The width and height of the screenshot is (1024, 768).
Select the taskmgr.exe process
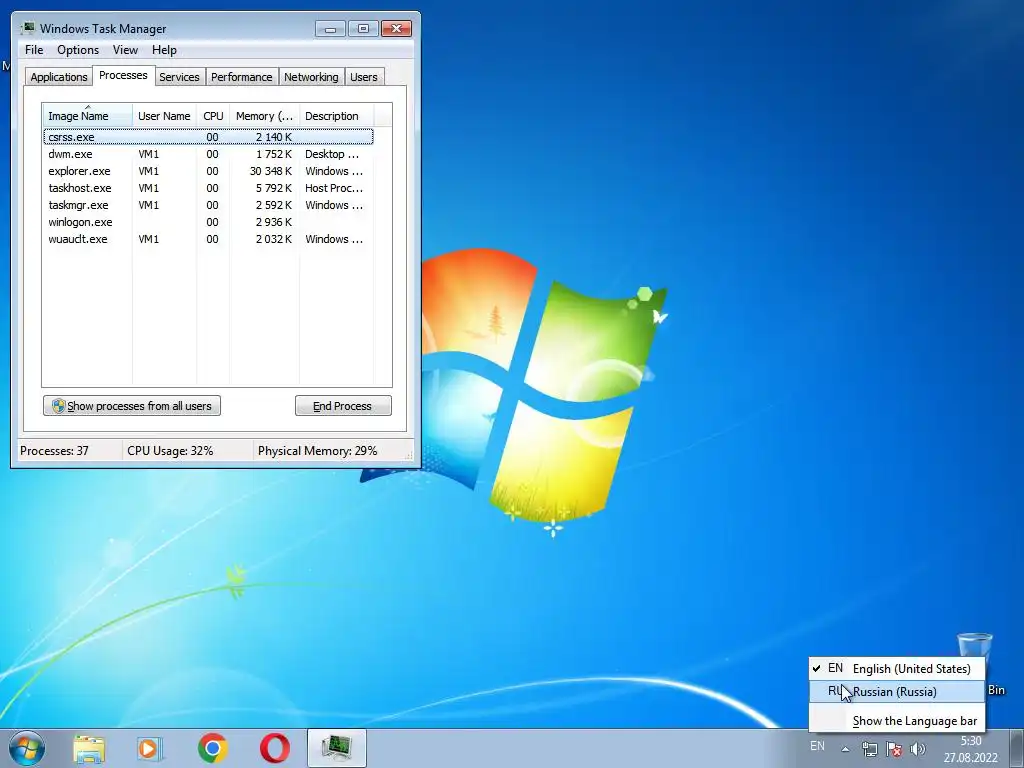208,205
